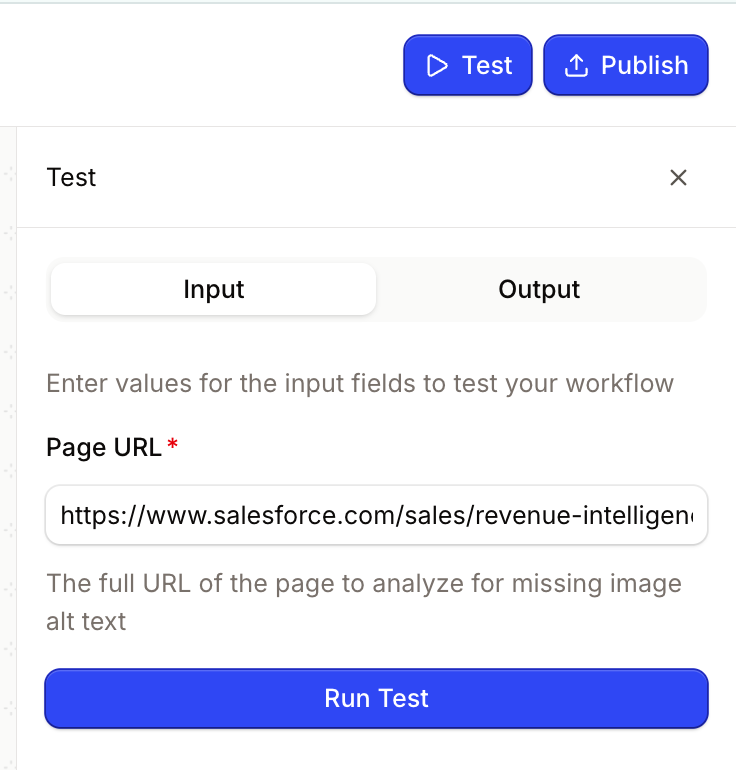Click the divider line under the Test heading
This screenshot has height=770, width=736.
376,227
